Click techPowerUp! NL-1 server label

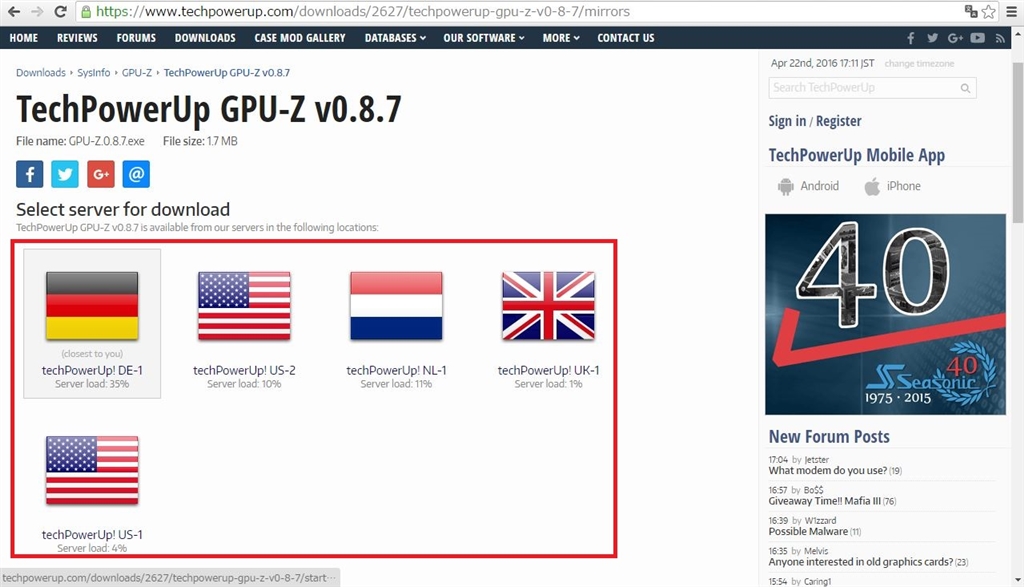(396, 370)
